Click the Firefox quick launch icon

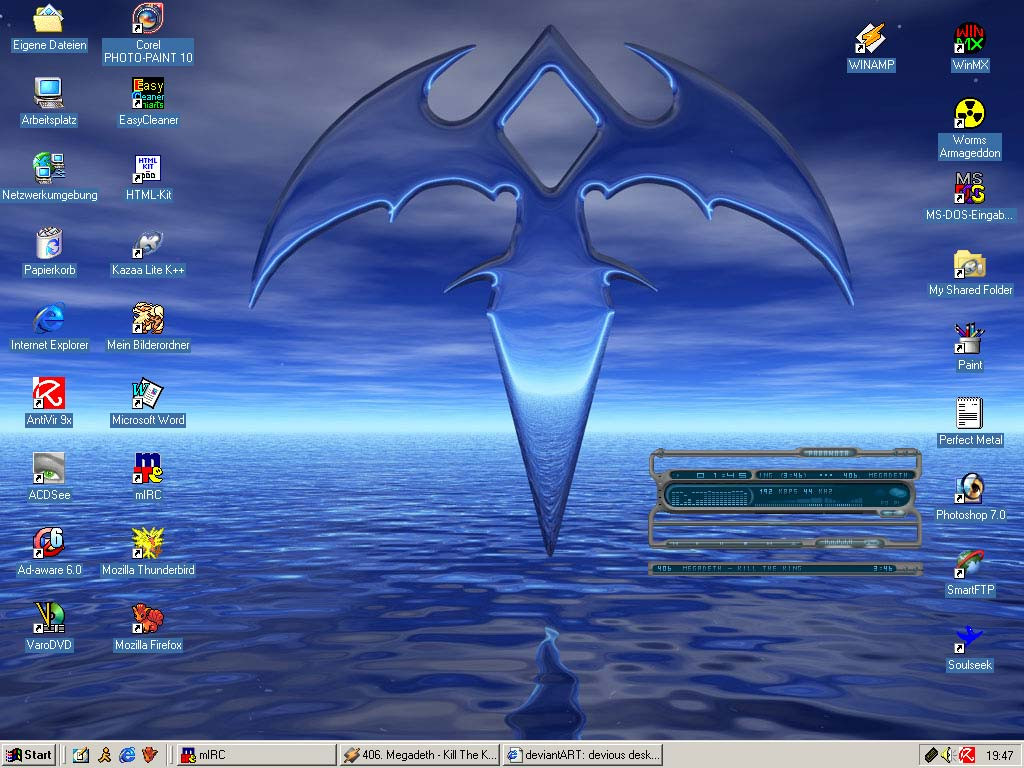[150, 755]
